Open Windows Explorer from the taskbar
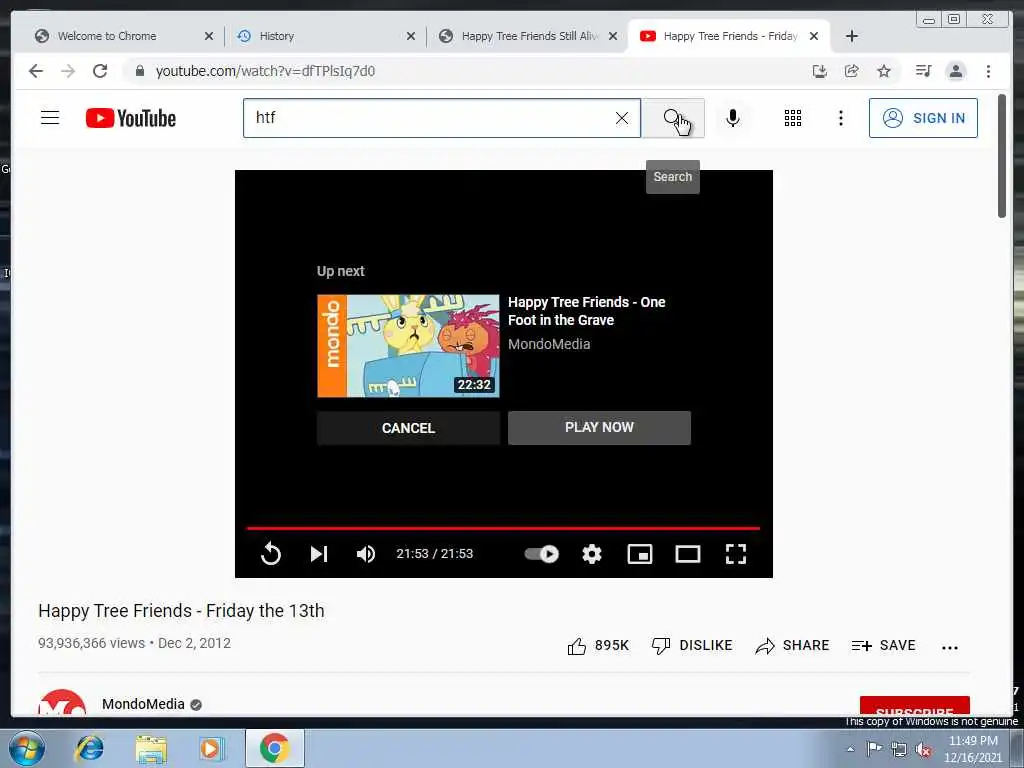 click(151, 748)
